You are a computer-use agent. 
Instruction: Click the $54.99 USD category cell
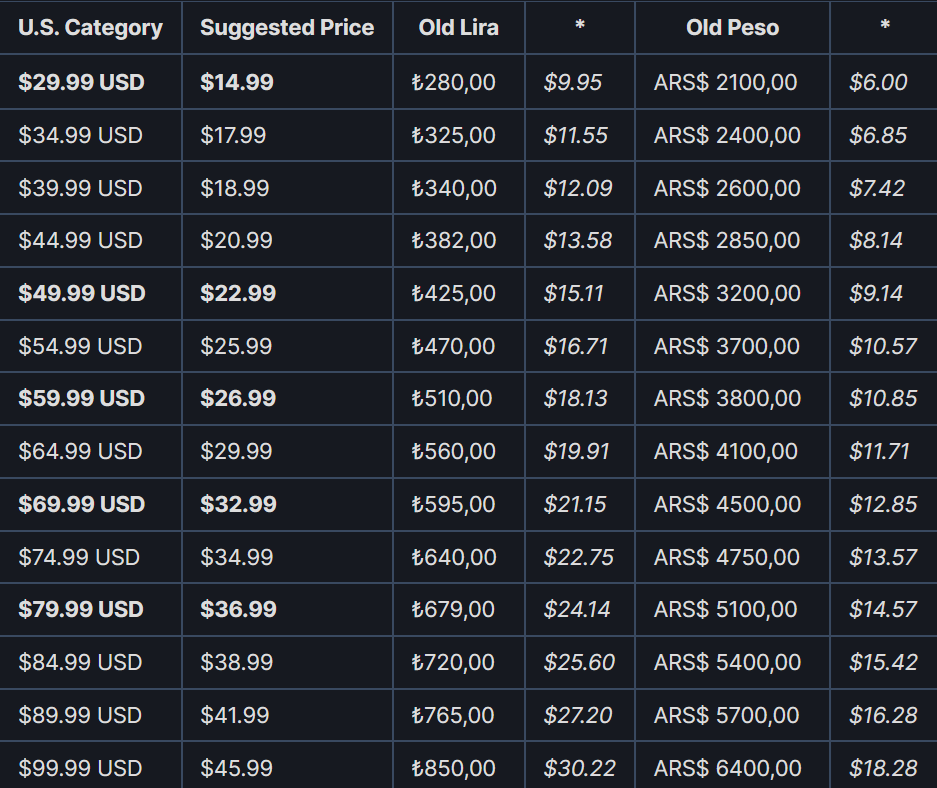[80, 346]
